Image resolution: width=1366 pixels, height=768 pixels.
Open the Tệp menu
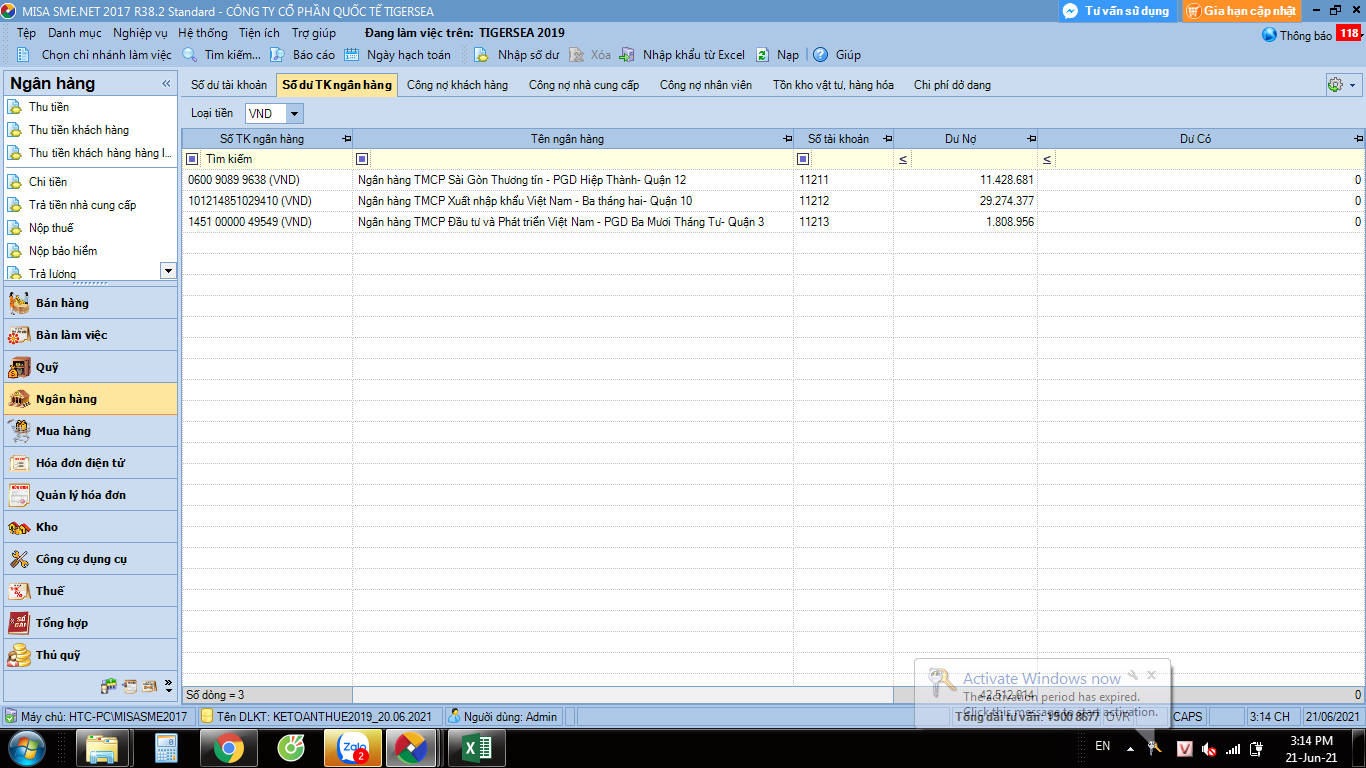(26, 33)
